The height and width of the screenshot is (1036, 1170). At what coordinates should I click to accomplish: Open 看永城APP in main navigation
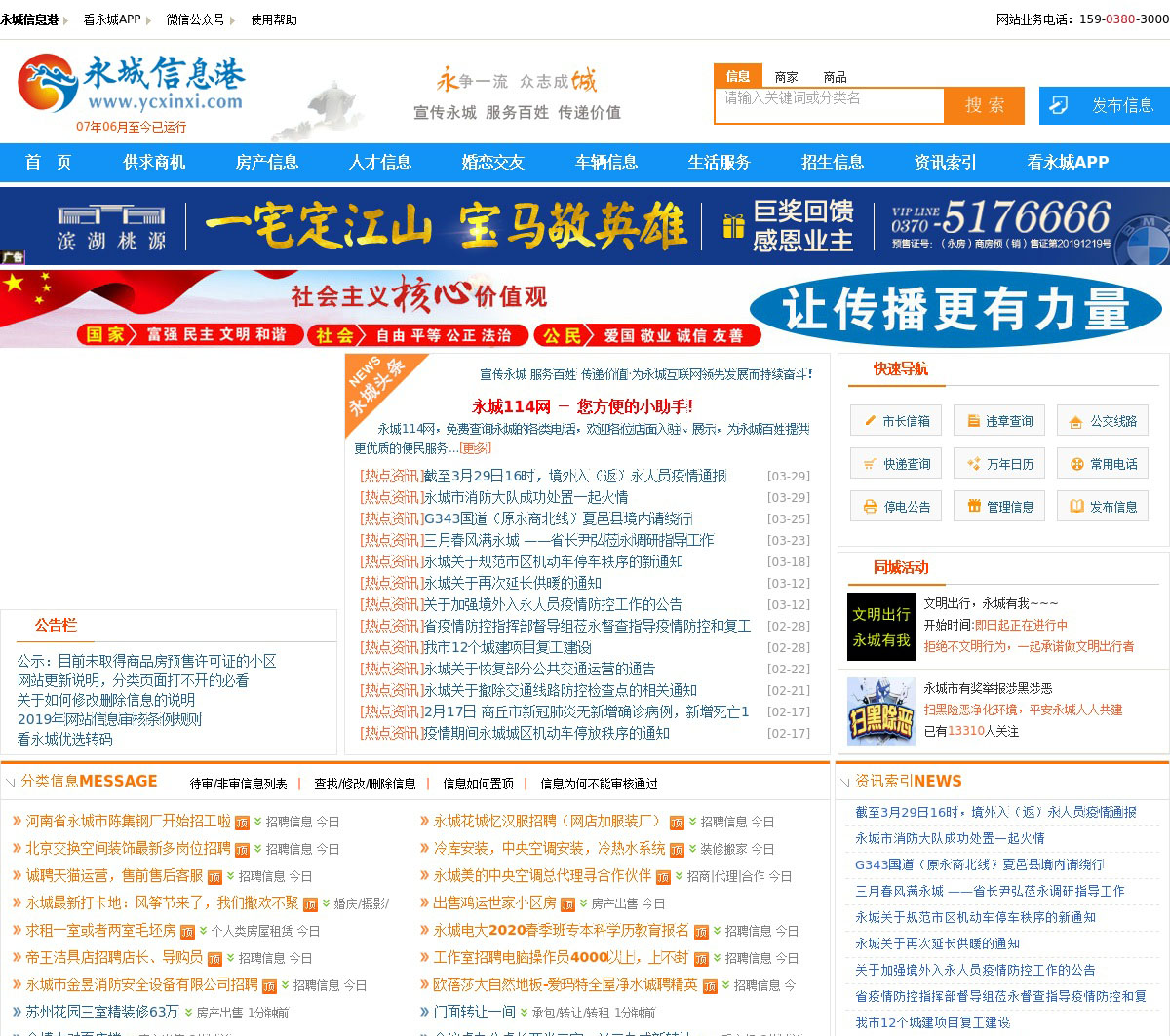[1068, 163]
